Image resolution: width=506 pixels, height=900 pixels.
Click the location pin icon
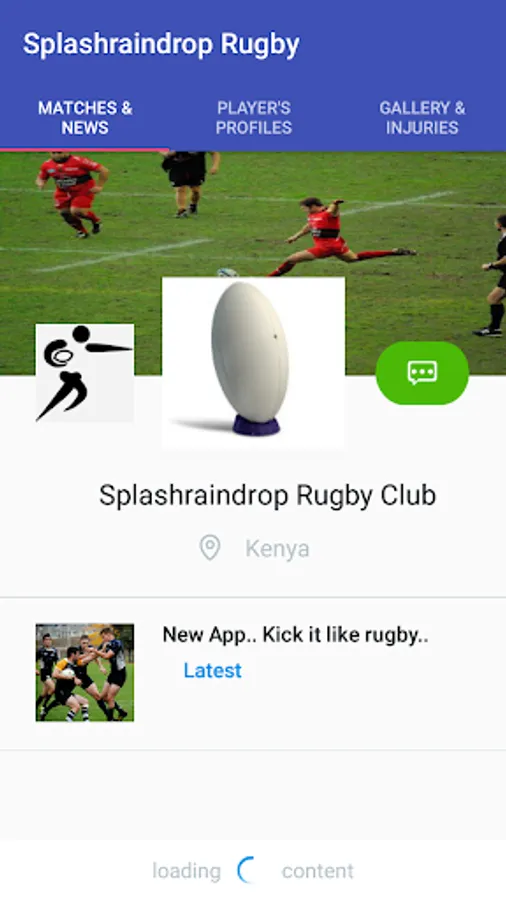click(x=209, y=548)
